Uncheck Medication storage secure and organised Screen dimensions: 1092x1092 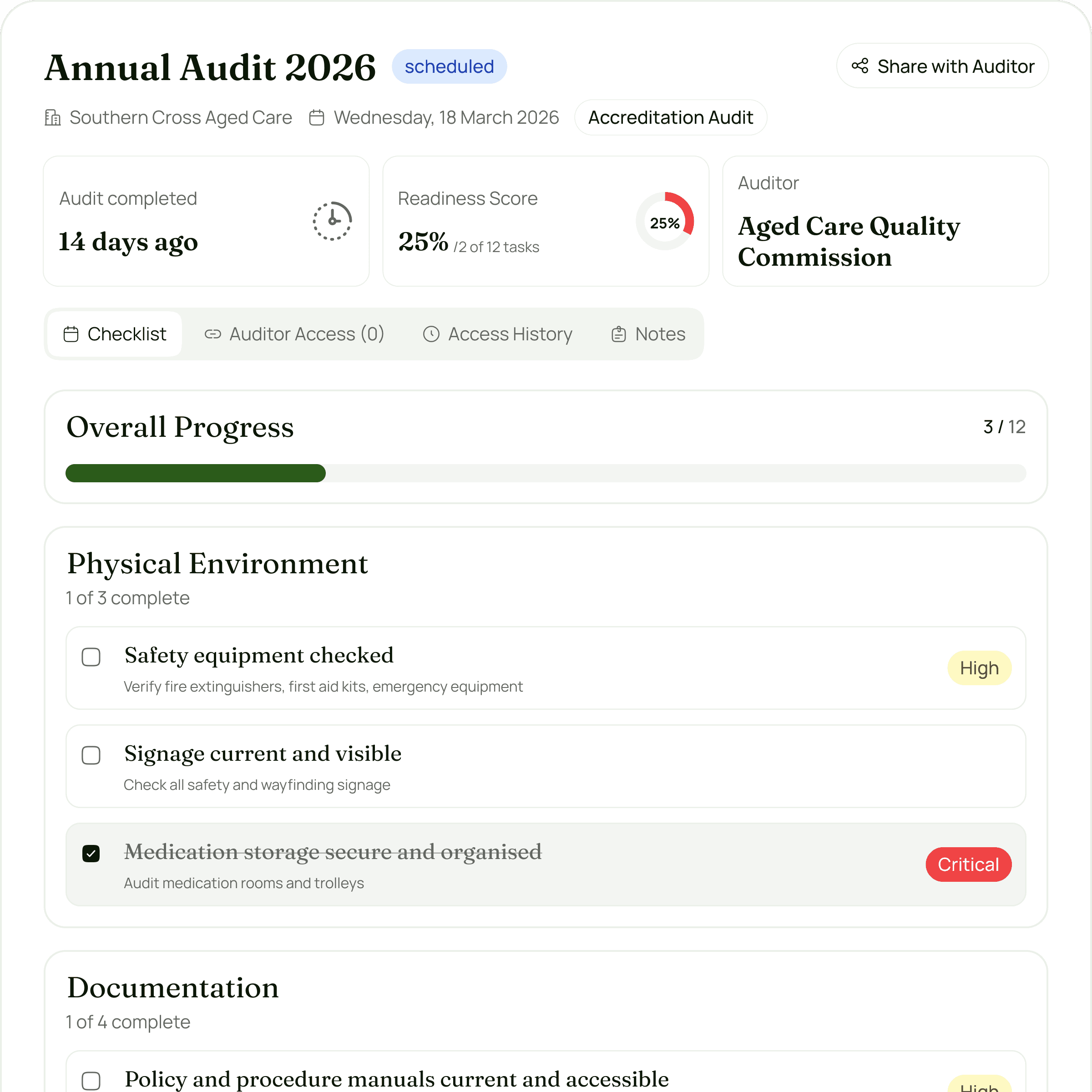pos(91,854)
